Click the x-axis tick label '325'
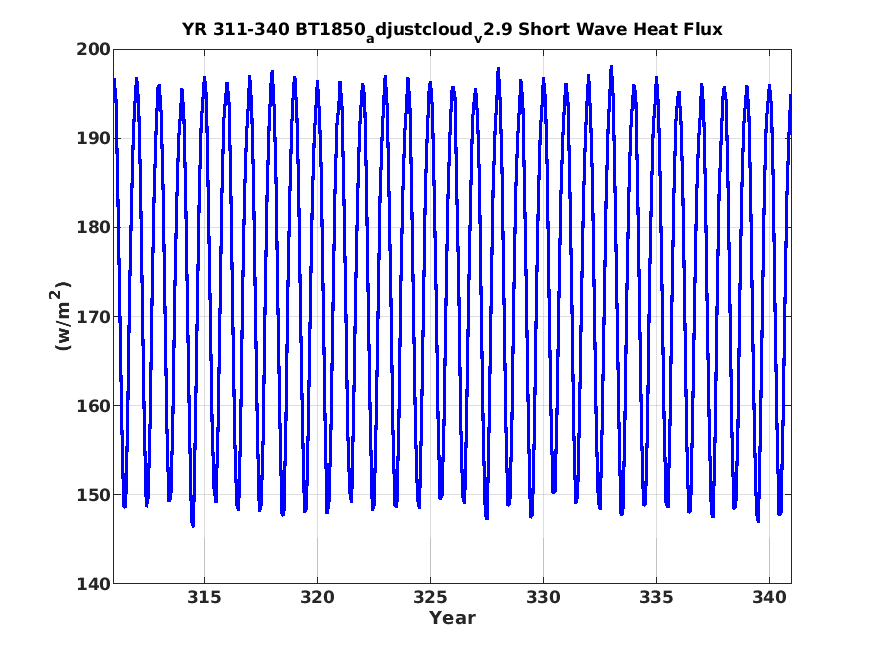Viewport: 875px width, 656px height. point(430,597)
